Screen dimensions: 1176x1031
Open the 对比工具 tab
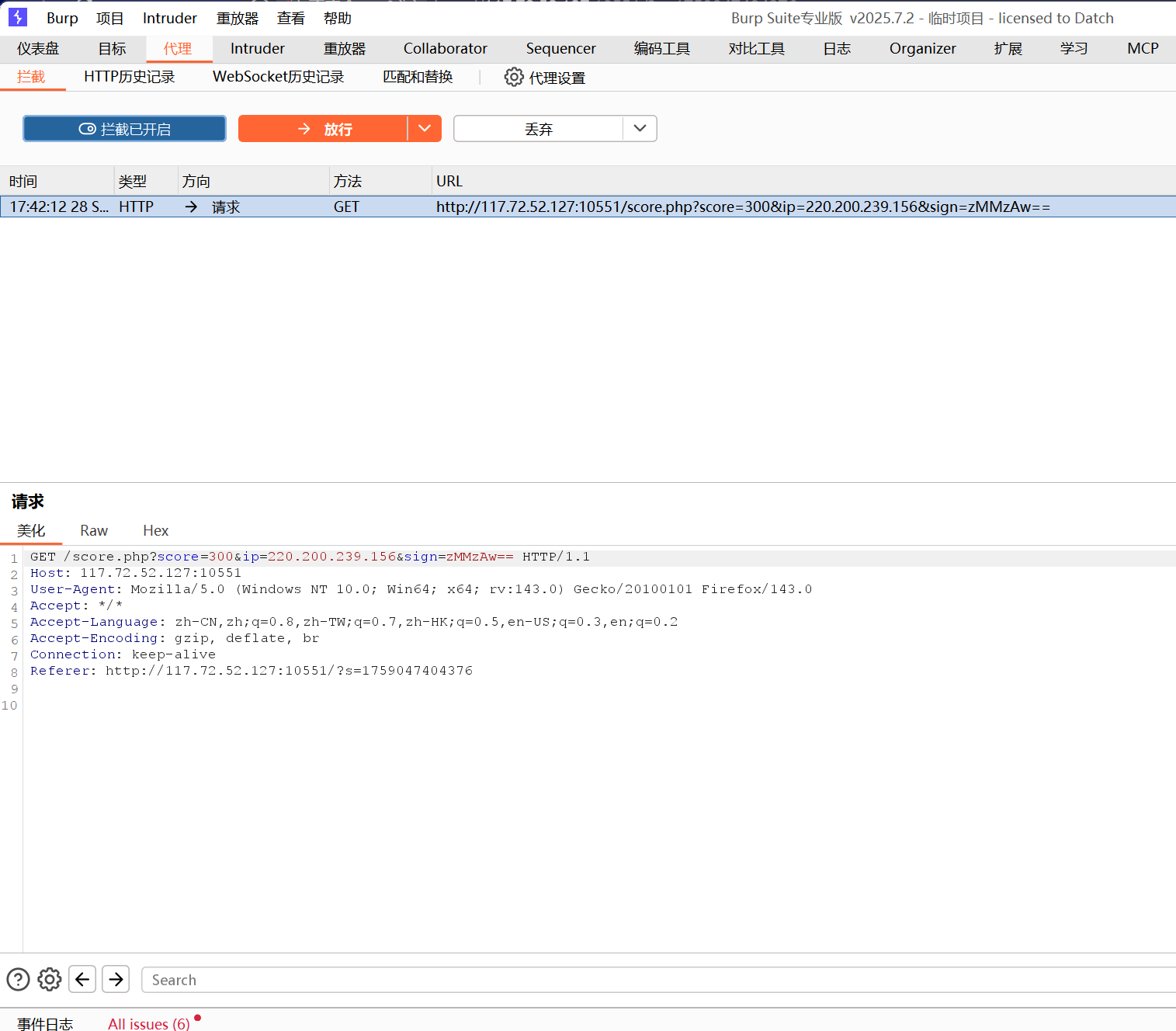(x=757, y=48)
